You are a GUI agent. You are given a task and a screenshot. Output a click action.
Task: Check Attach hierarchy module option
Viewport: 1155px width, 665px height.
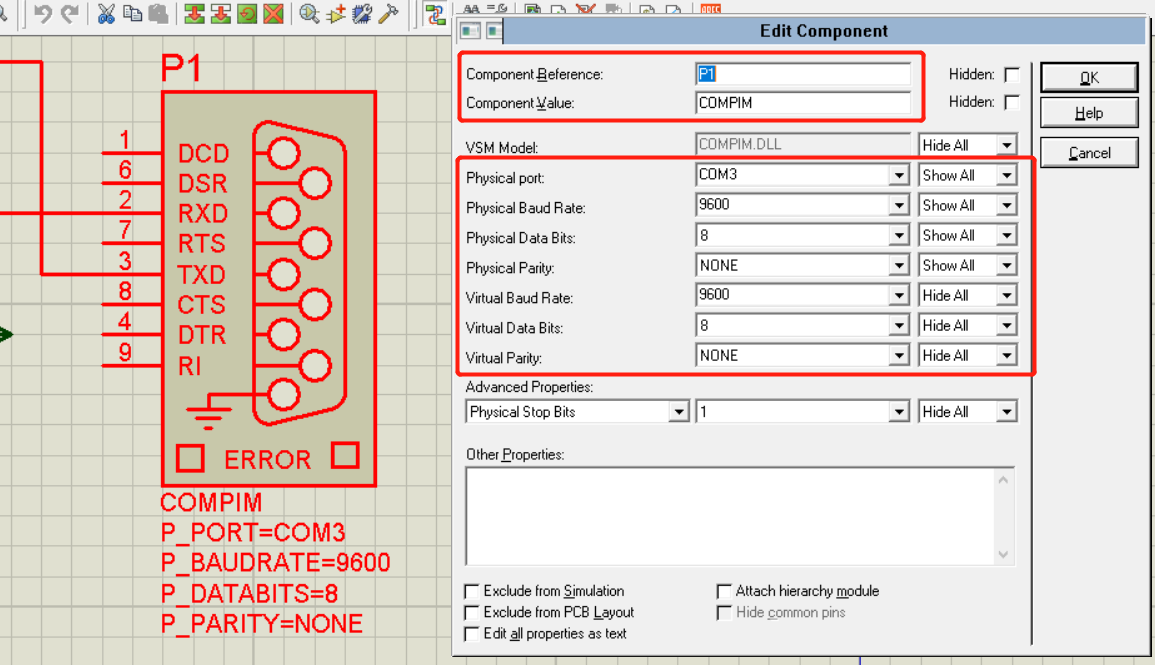(x=724, y=591)
